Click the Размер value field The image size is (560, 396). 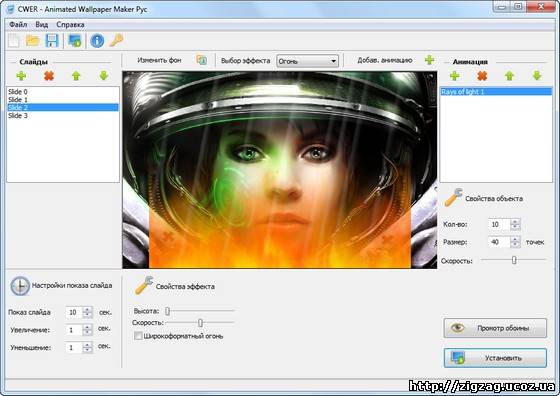click(x=499, y=242)
